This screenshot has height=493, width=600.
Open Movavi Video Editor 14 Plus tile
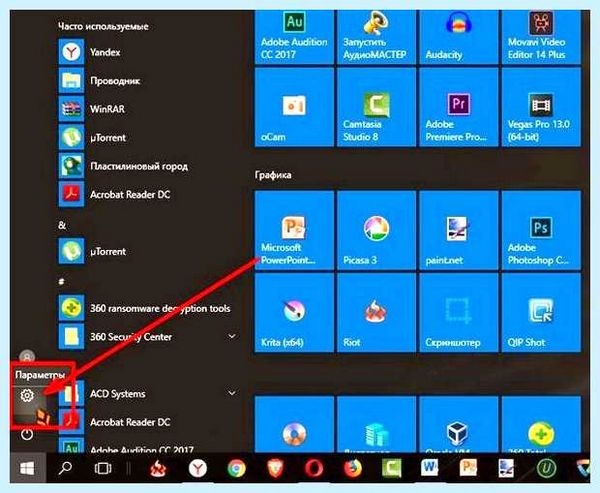541,37
